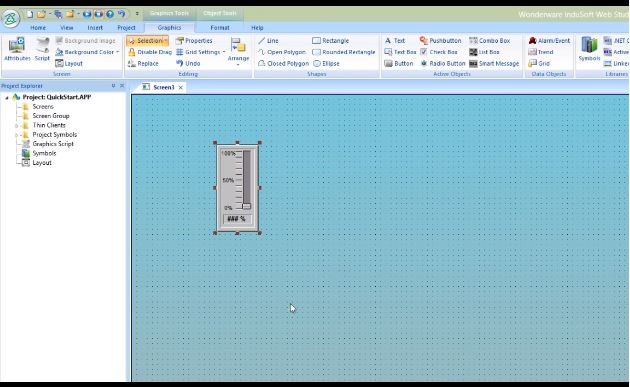This screenshot has width=630, height=387.
Task: Open the Graphics Tools contextual tab
Action: 169,13
